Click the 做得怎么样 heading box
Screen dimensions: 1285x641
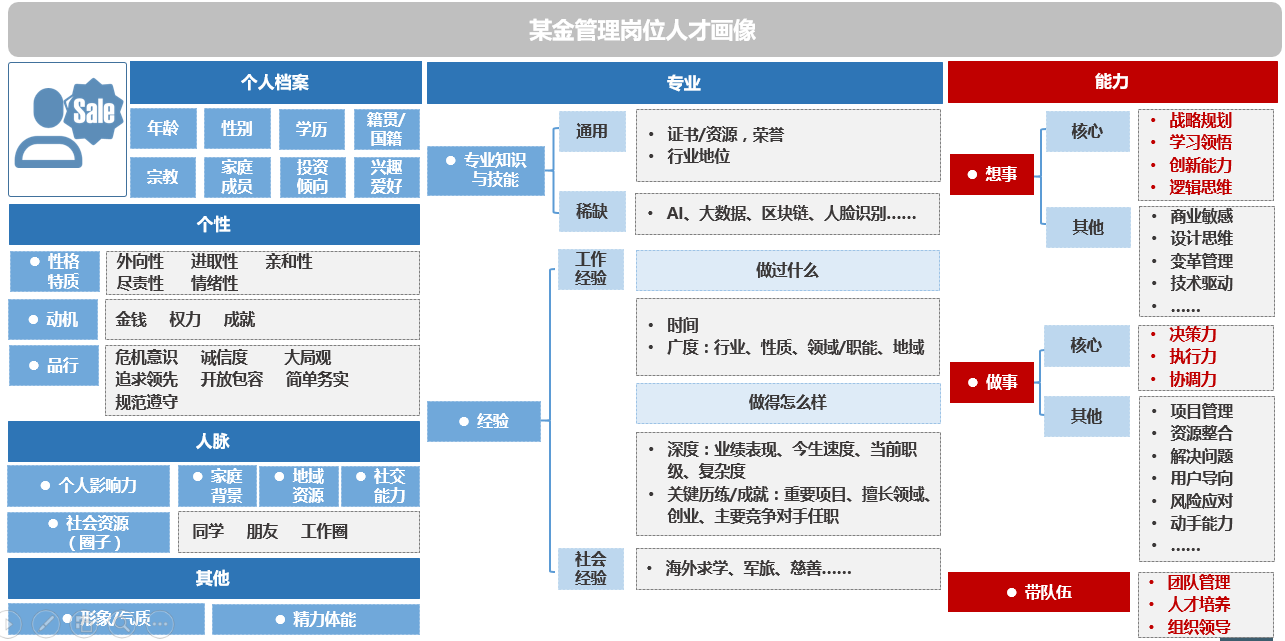tap(787, 403)
